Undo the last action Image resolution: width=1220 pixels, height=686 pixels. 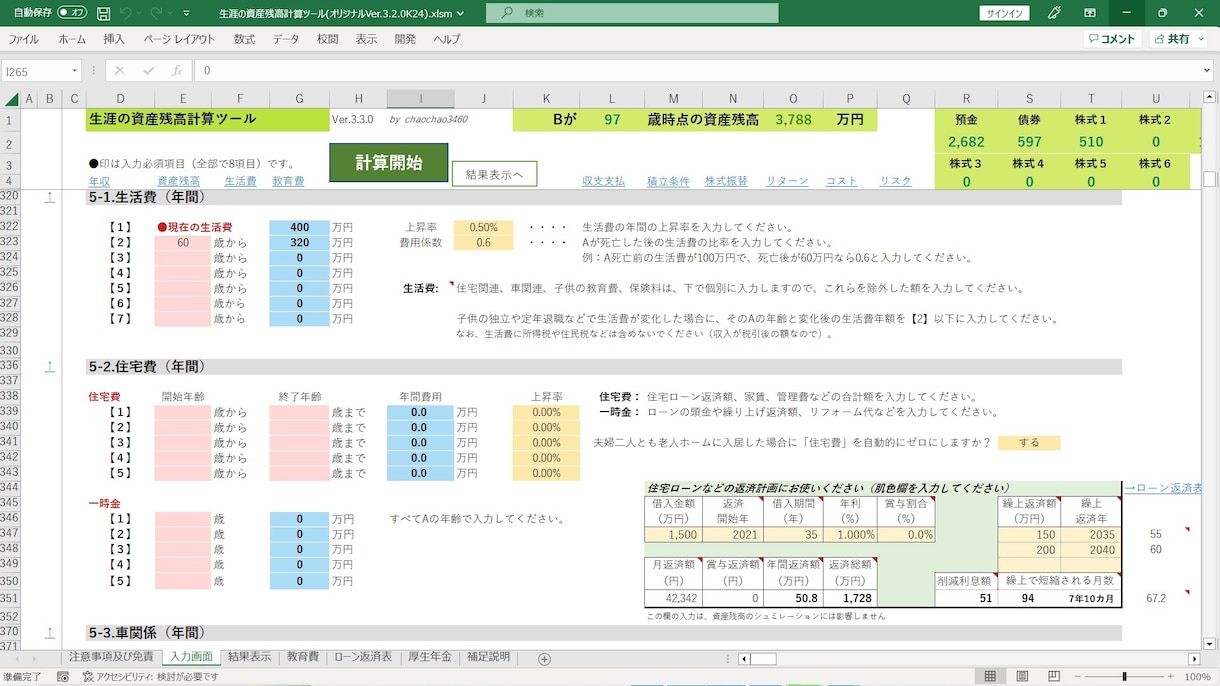point(126,13)
